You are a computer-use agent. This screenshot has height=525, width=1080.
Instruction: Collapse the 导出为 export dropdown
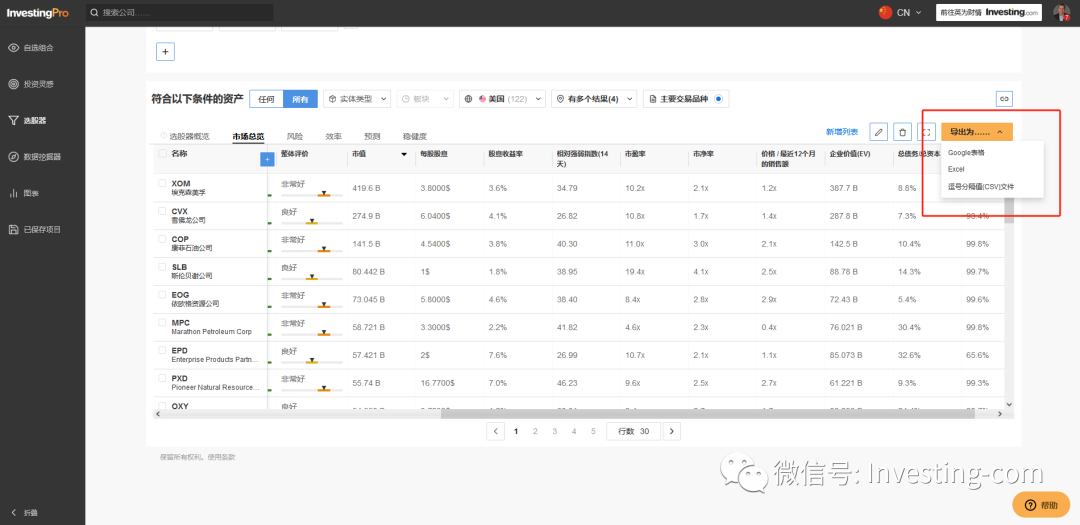(x=977, y=132)
